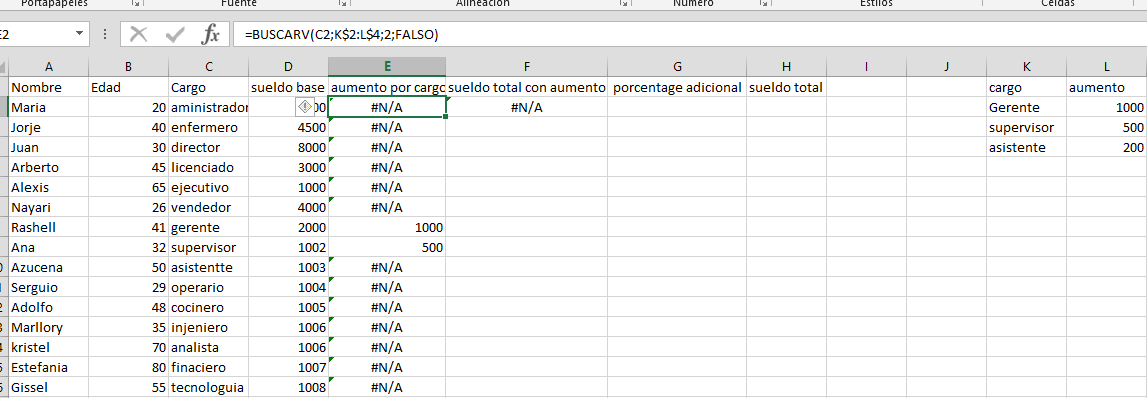Open Número group dialog launcher
This screenshot has width=1147, height=398.
tap(763, 4)
